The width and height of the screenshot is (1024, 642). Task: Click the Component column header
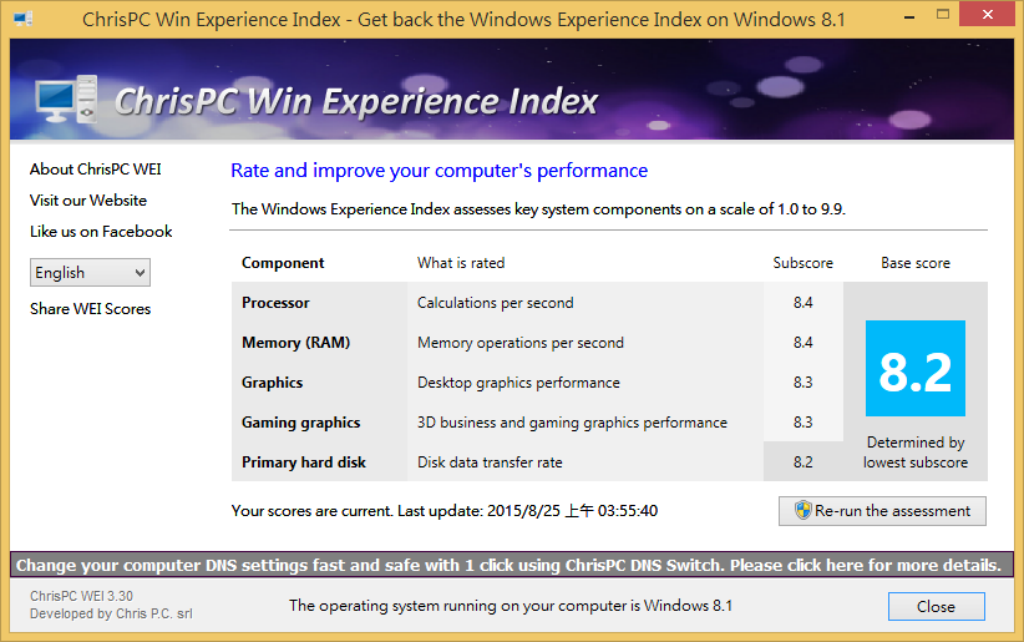tap(283, 263)
